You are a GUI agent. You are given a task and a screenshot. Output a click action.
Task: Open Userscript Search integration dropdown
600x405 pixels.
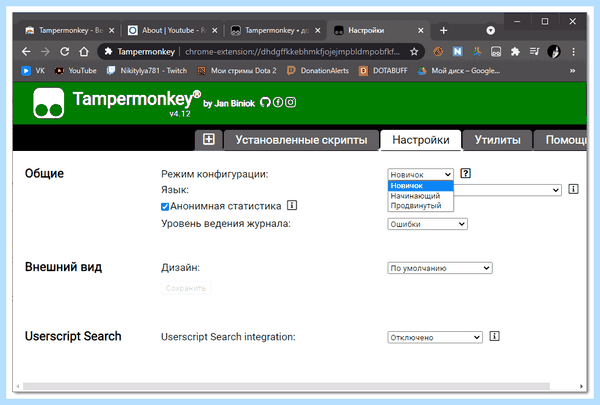tap(435, 337)
